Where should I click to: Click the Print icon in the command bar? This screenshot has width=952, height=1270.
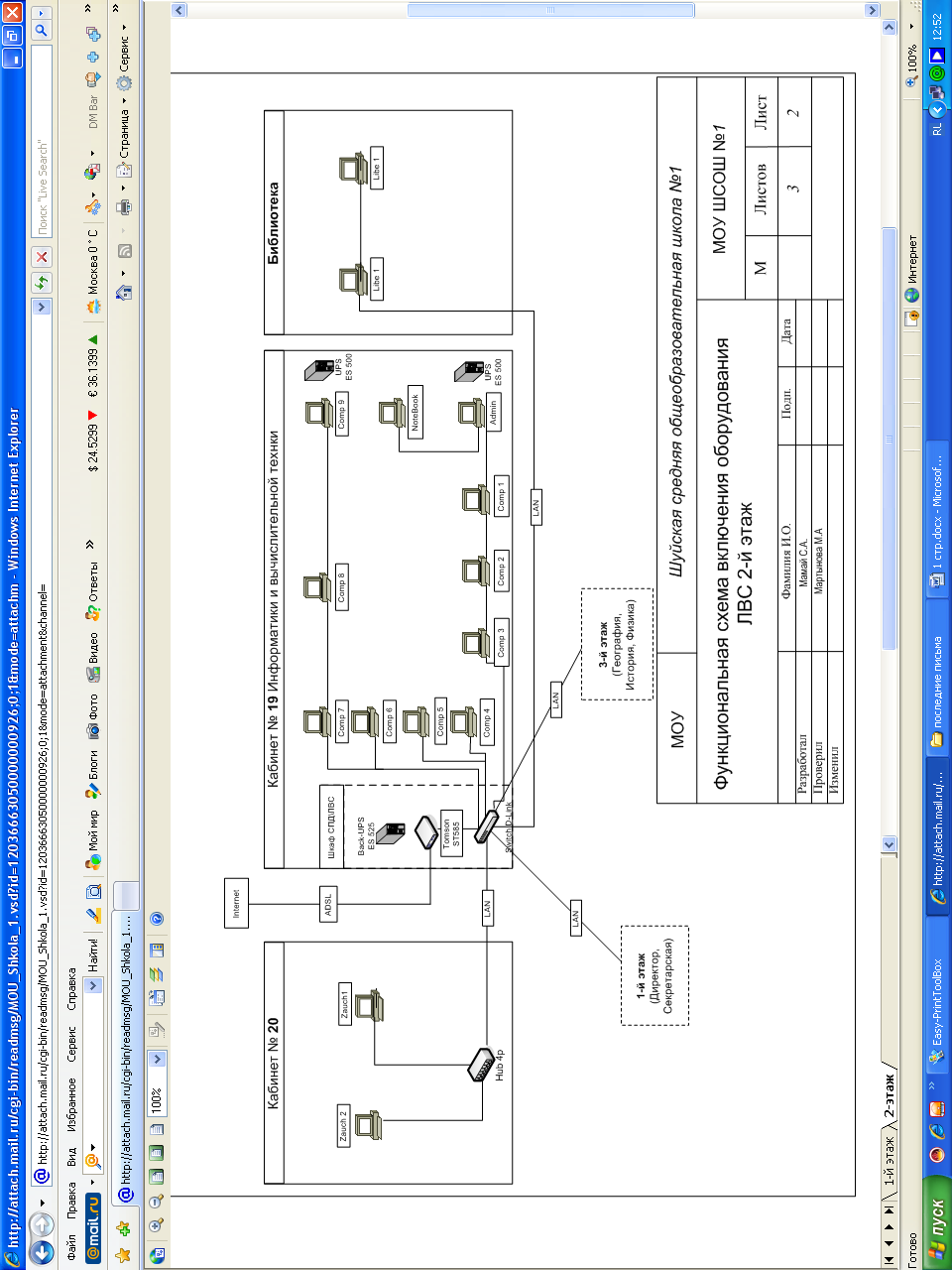[124, 206]
